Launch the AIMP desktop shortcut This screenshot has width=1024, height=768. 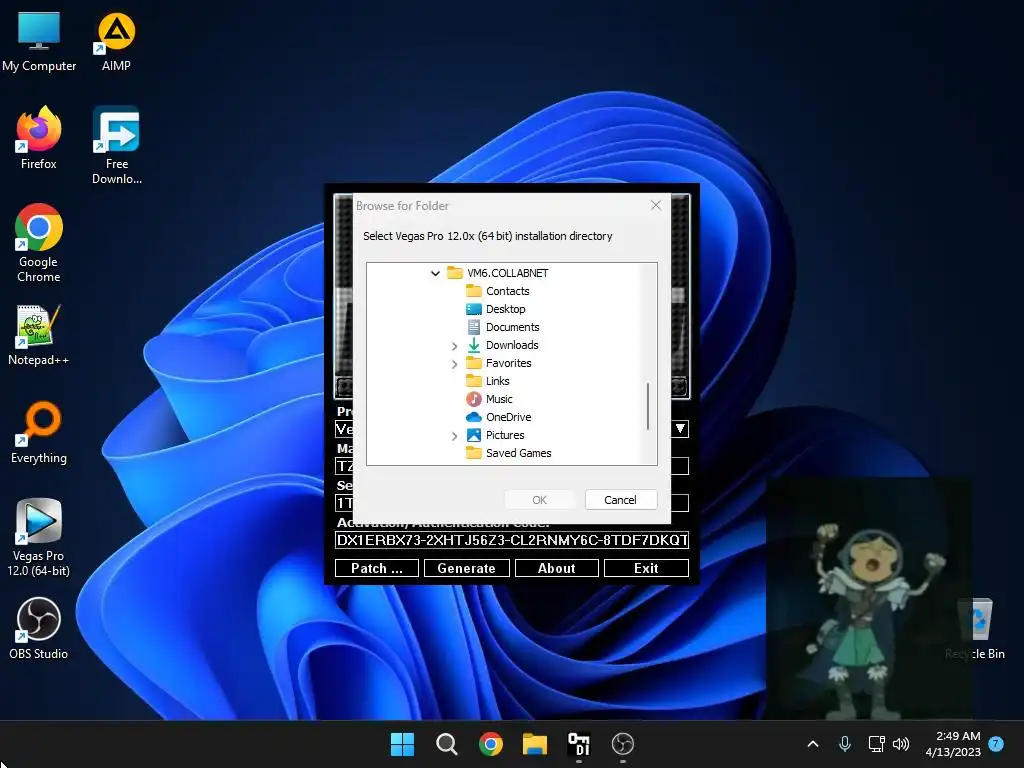(x=116, y=40)
